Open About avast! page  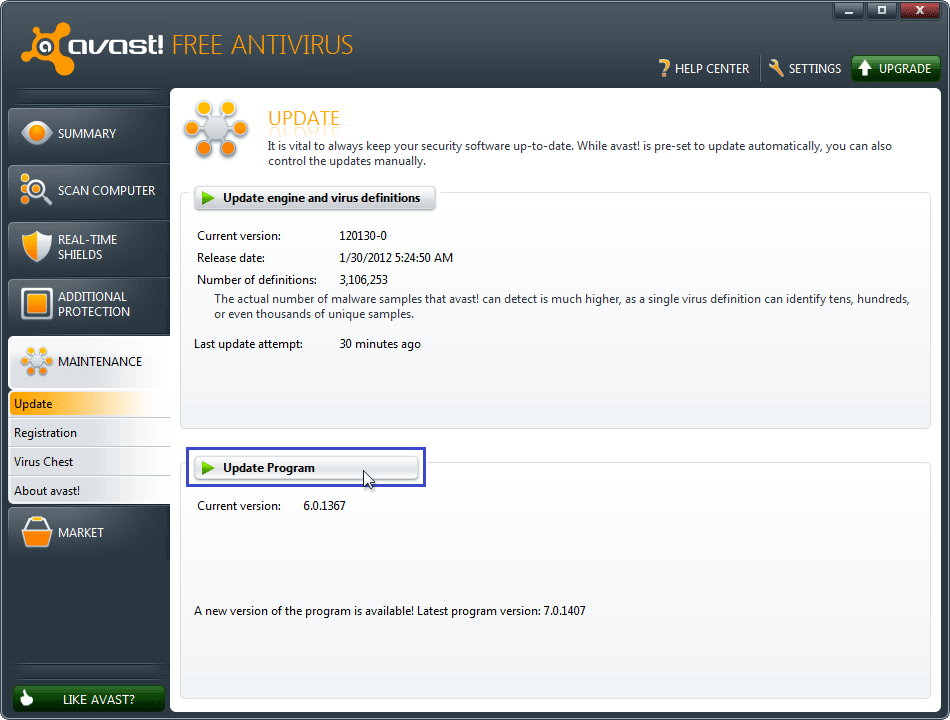click(89, 491)
